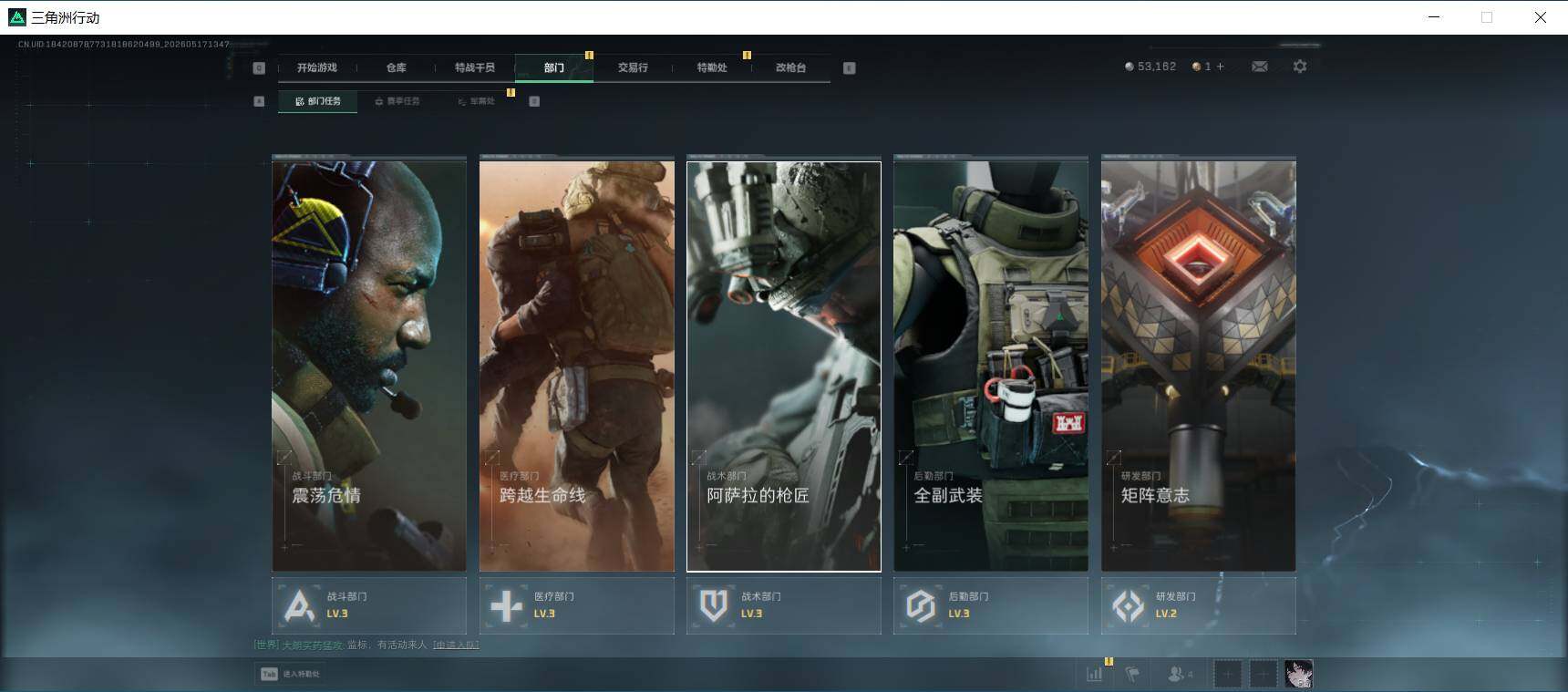Open the settings gear icon
The image size is (1568, 692).
coord(1300,67)
